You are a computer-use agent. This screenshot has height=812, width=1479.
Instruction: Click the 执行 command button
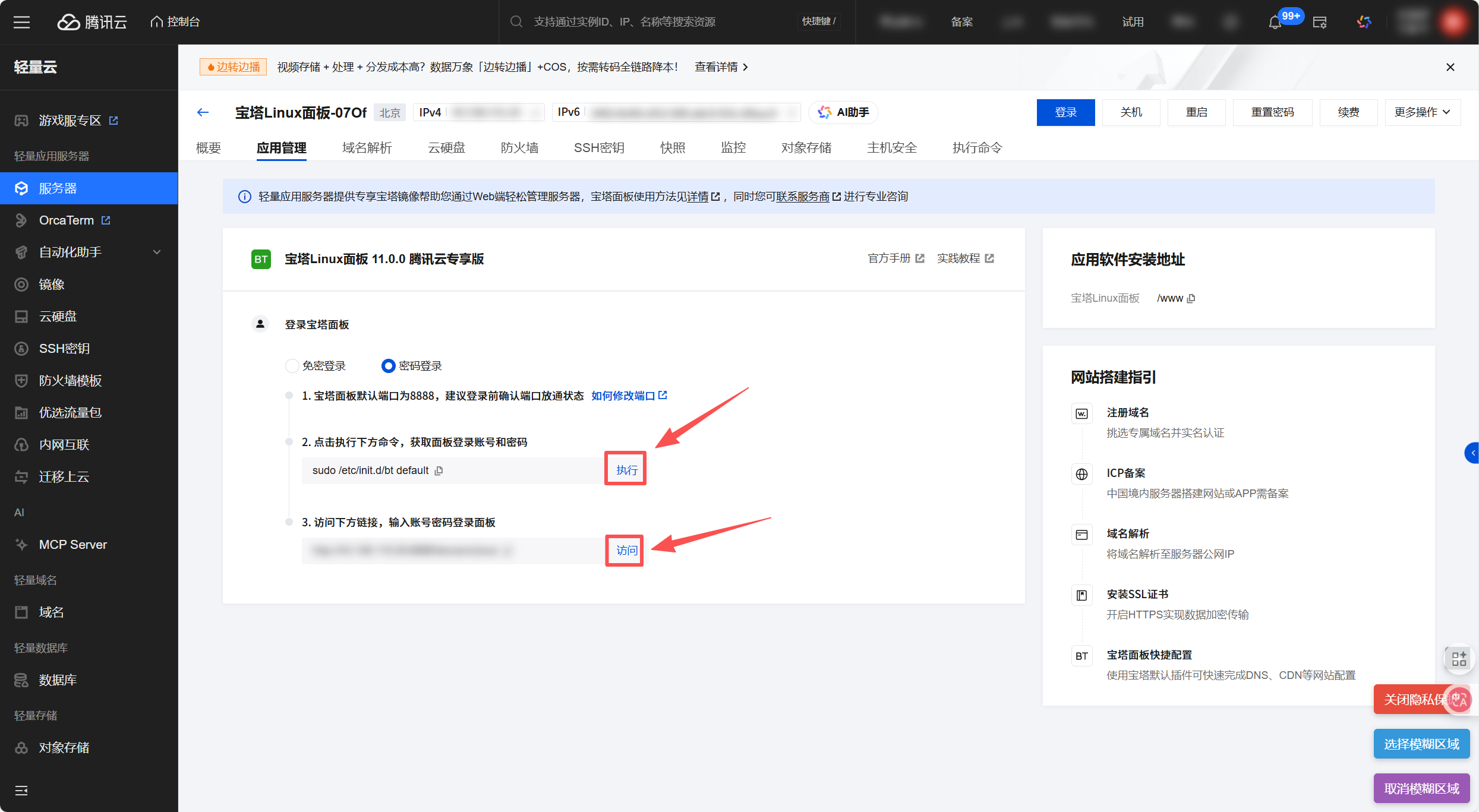click(x=626, y=470)
